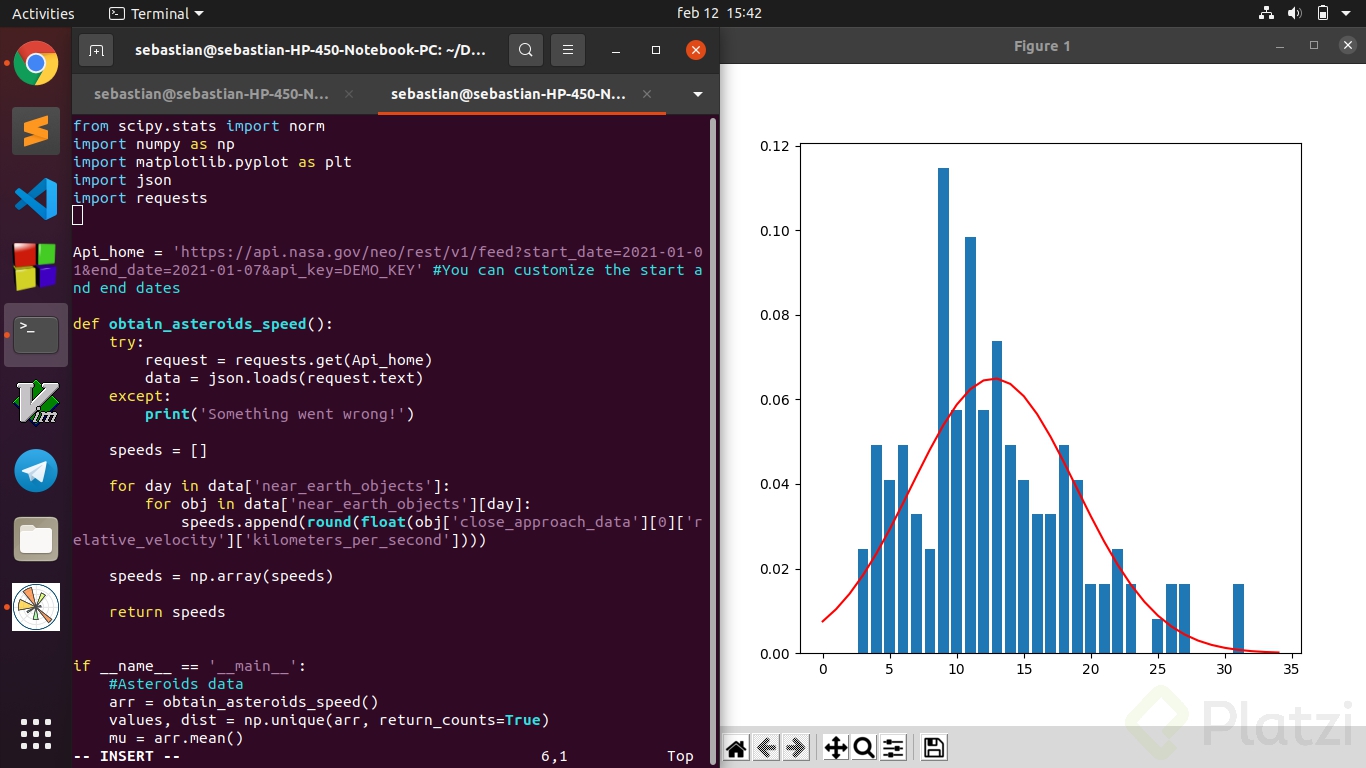This screenshot has height=768, width=1366.
Task: Click the '#Asteroids data' comment
Action: click(x=176, y=684)
